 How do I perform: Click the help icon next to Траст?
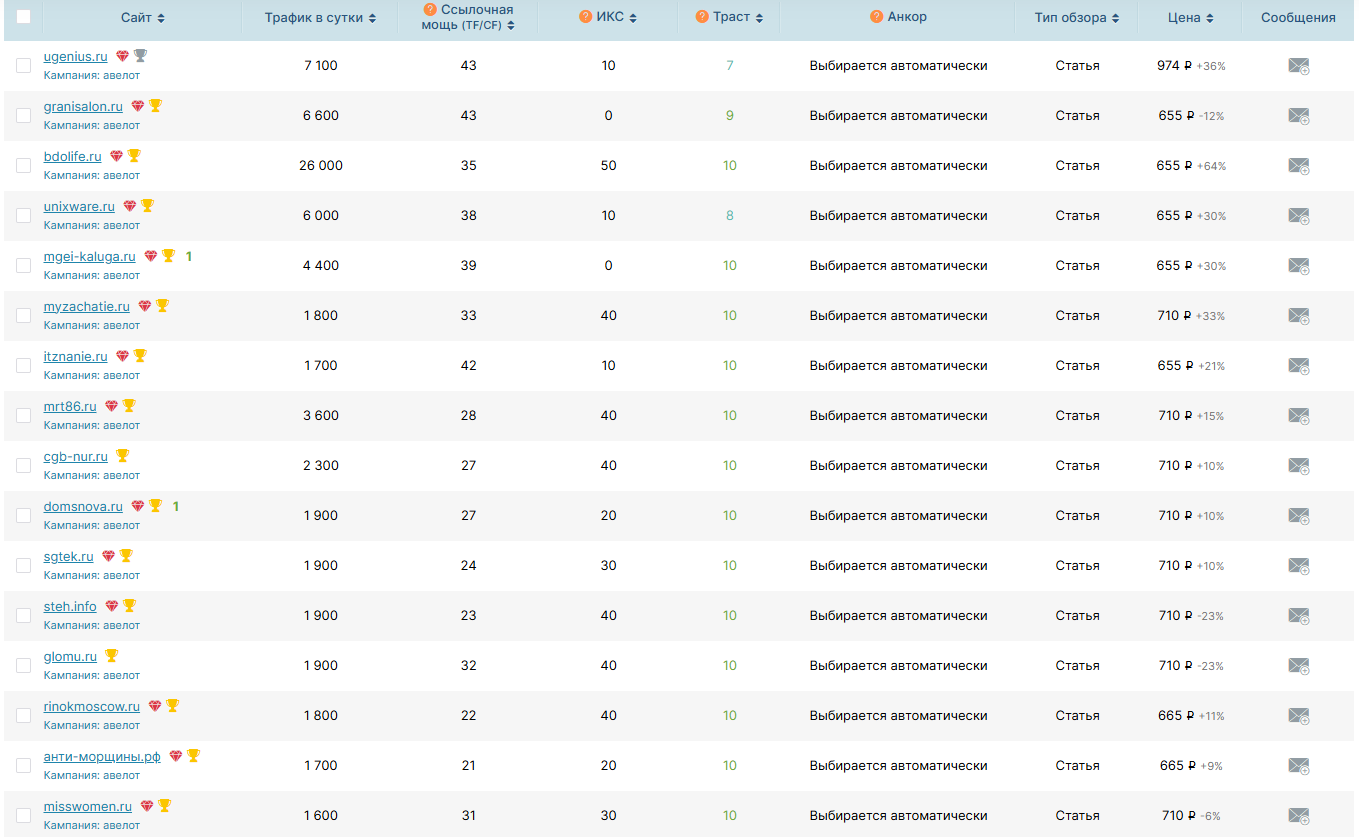[702, 17]
